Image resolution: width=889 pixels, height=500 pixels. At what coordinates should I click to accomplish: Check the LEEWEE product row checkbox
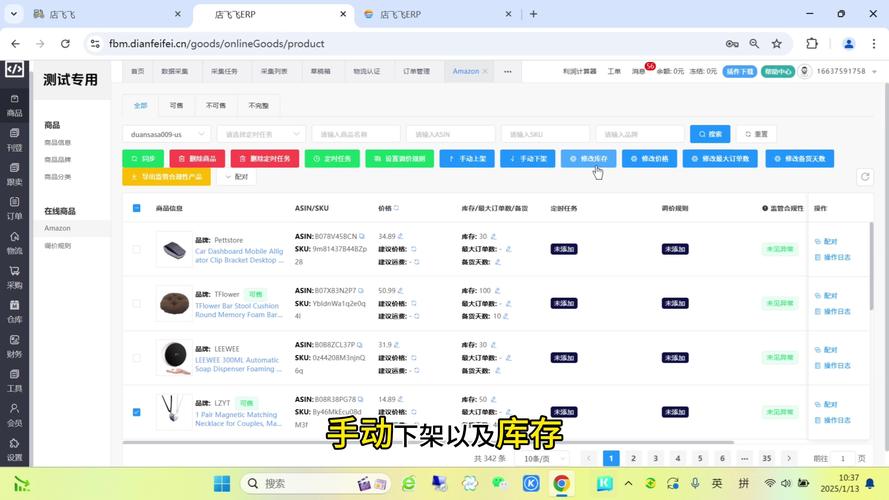pos(137,358)
